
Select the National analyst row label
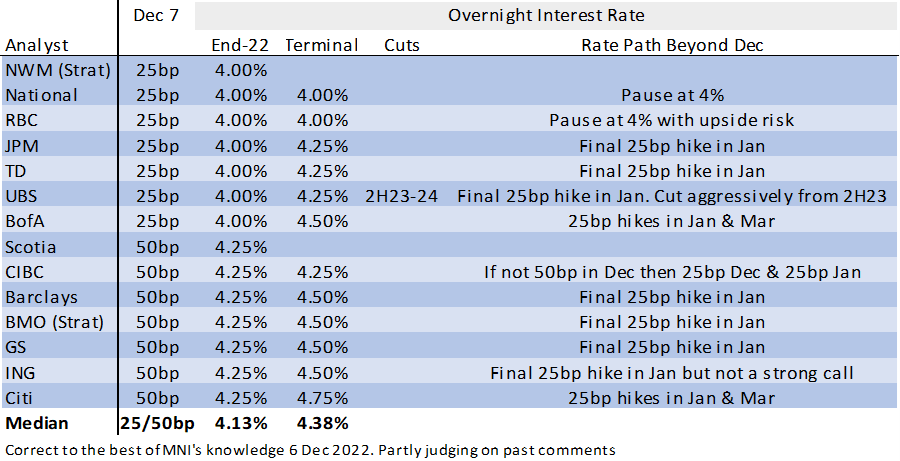click(42, 95)
